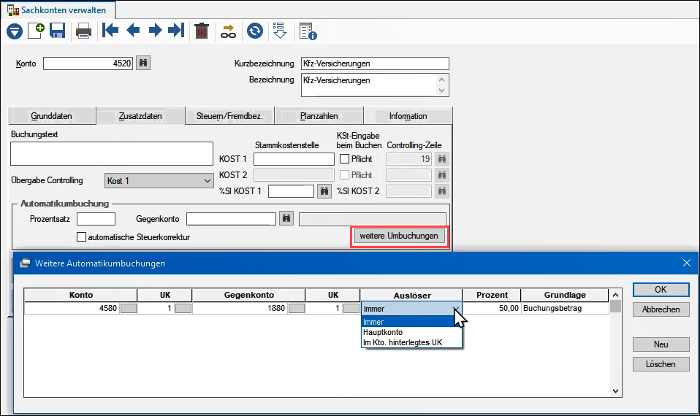Toggle Pflicht checkbox for KOST 2
The height and width of the screenshot is (416, 700).
pyautogui.click(x=345, y=175)
